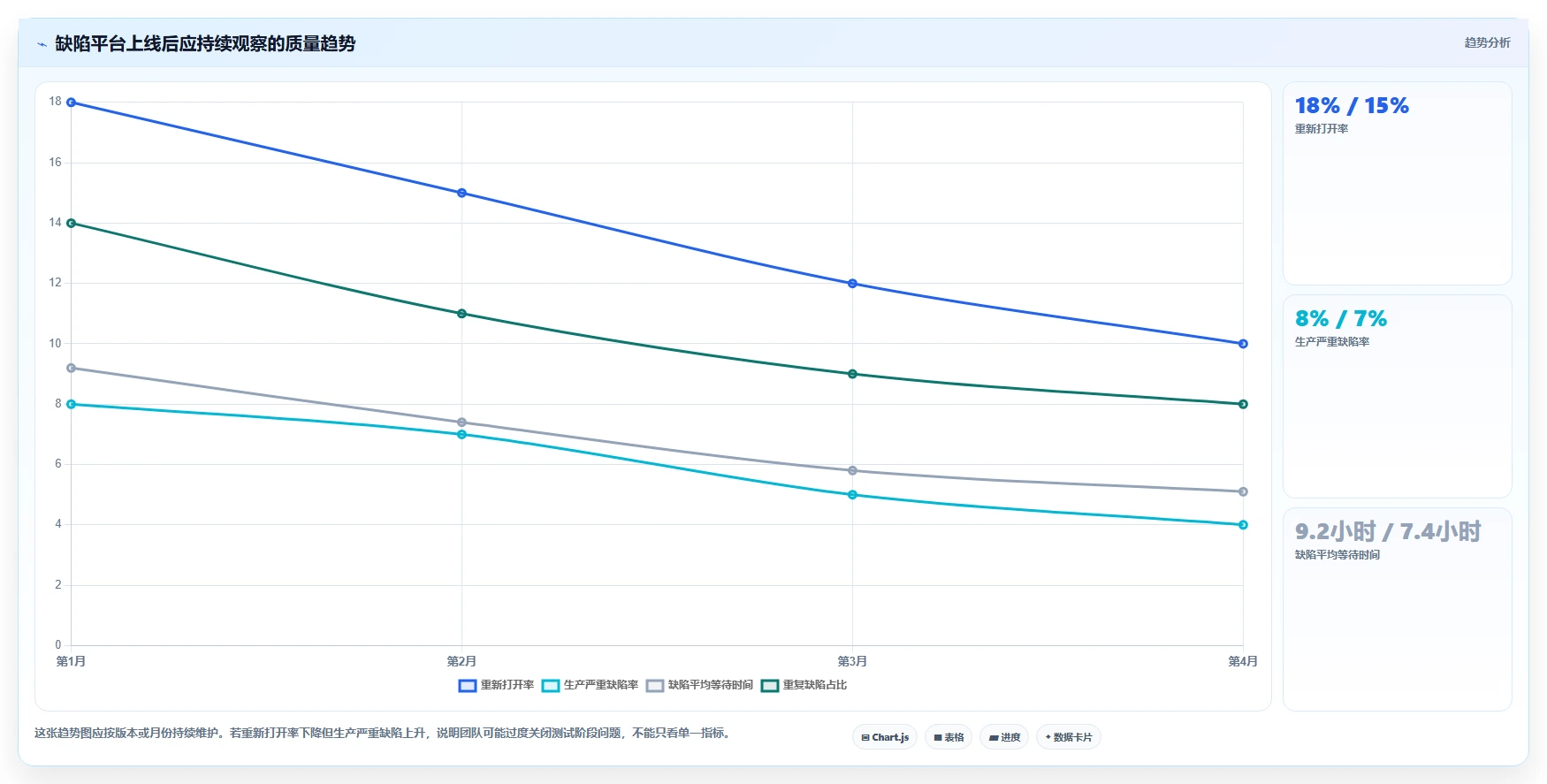Click the 第1月 x-axis label
This screenshot has height=784, width=1547.
(x=71, y=661)
